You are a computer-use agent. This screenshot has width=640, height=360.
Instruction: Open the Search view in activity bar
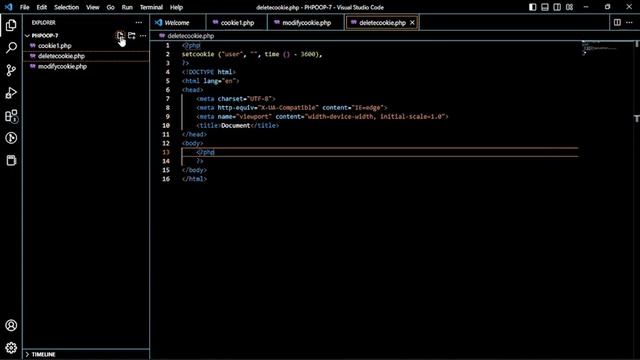point(11,48)
